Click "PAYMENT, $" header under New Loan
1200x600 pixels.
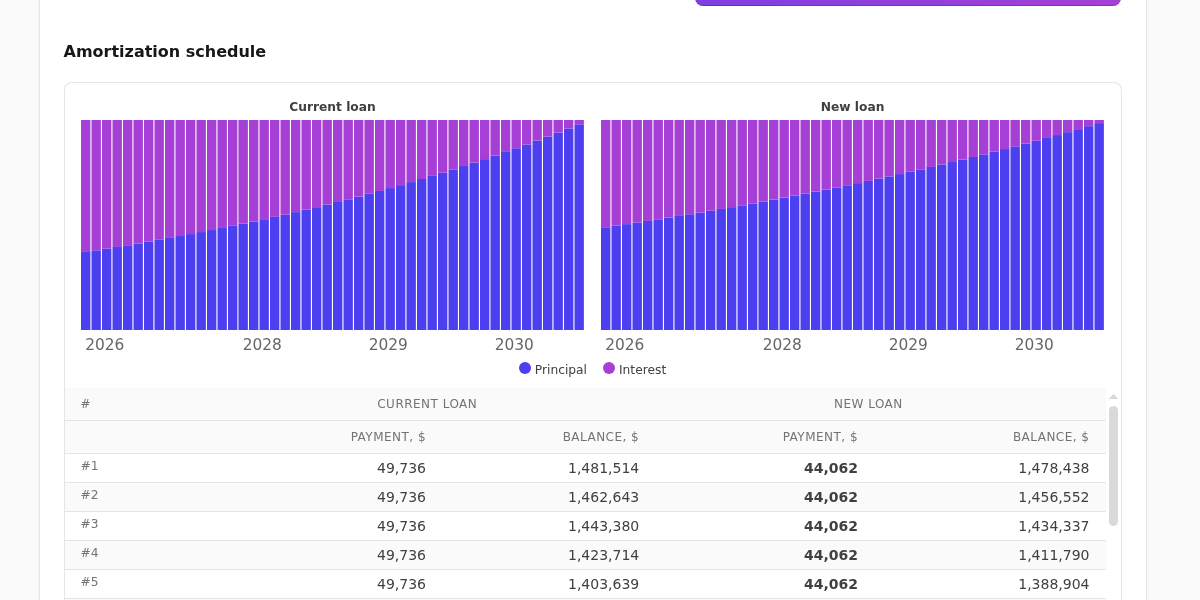(x=820, y=437)
